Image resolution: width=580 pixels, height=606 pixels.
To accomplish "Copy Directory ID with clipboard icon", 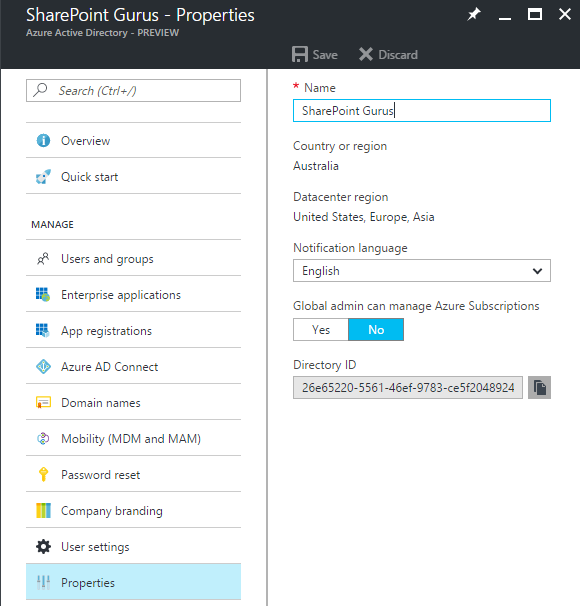I will (x=539, y=387).
